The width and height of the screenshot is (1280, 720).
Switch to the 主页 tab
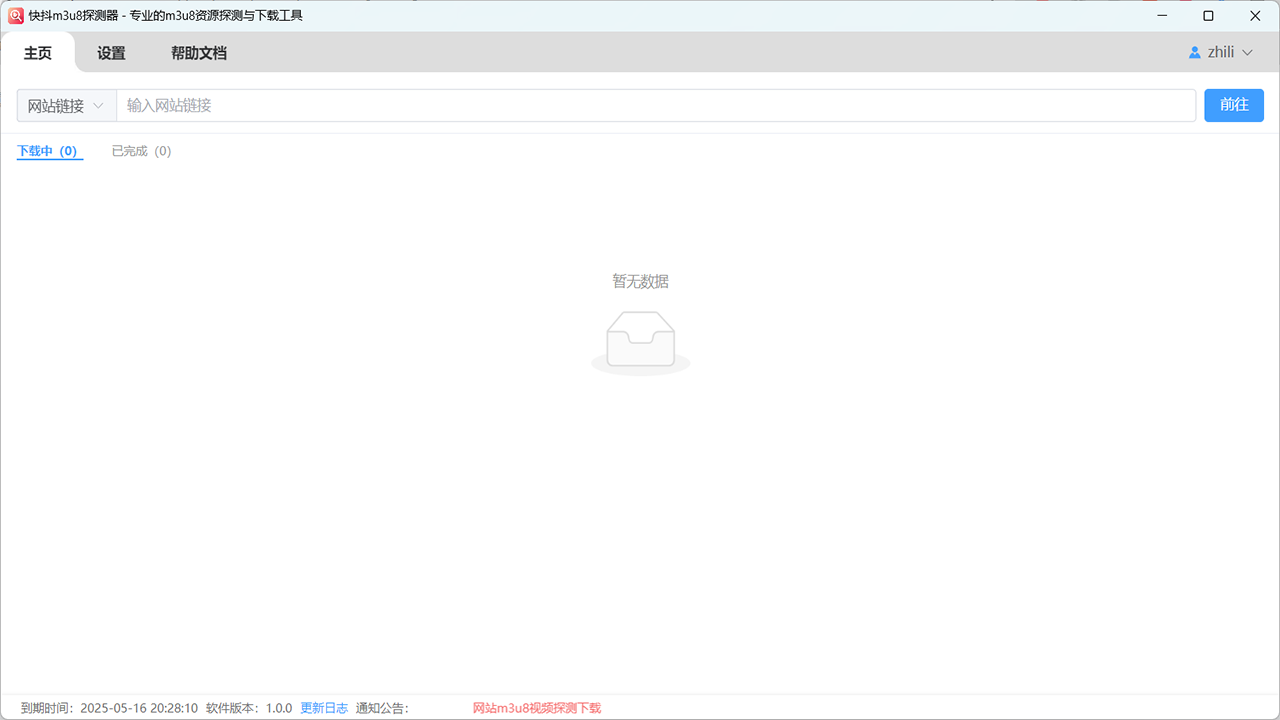(38, 53)
